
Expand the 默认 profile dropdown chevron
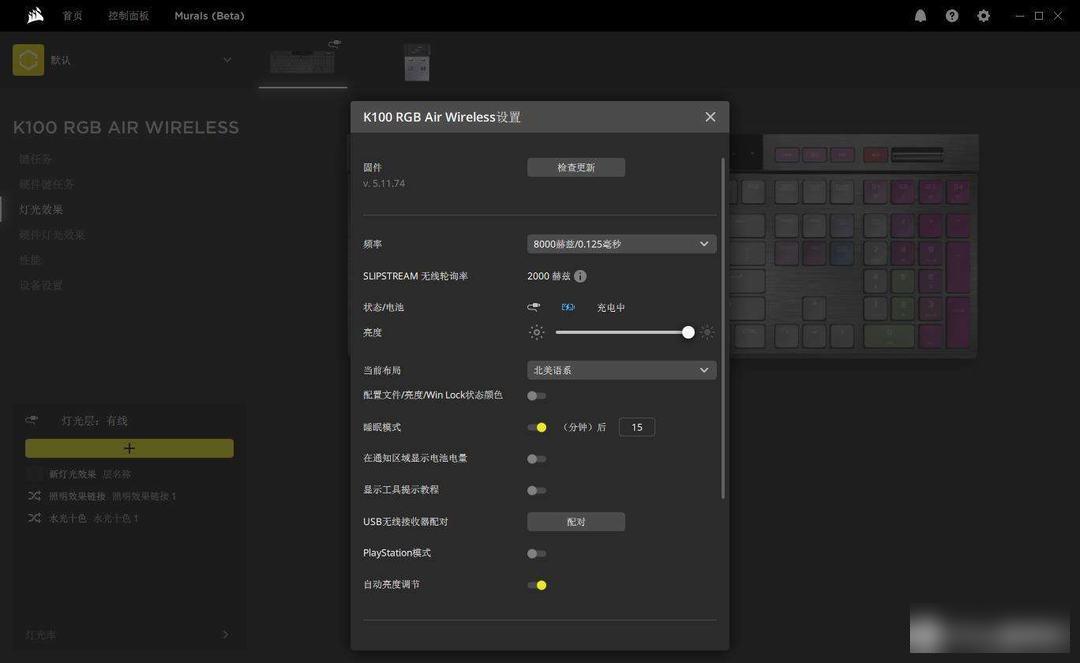pyautogui.click(x=227, y=60)
